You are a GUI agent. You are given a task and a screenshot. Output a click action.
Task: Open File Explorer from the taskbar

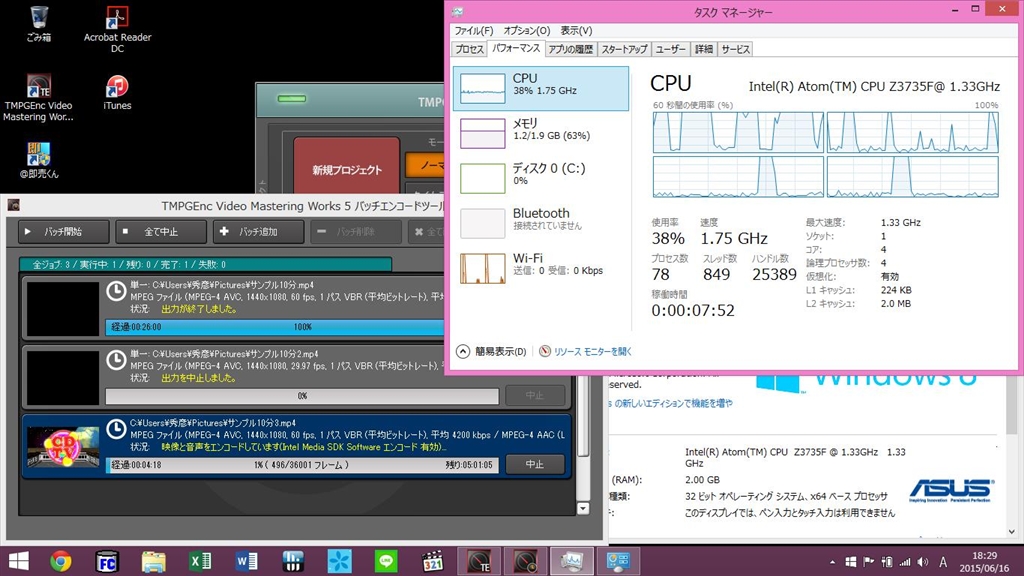point(153,561)
